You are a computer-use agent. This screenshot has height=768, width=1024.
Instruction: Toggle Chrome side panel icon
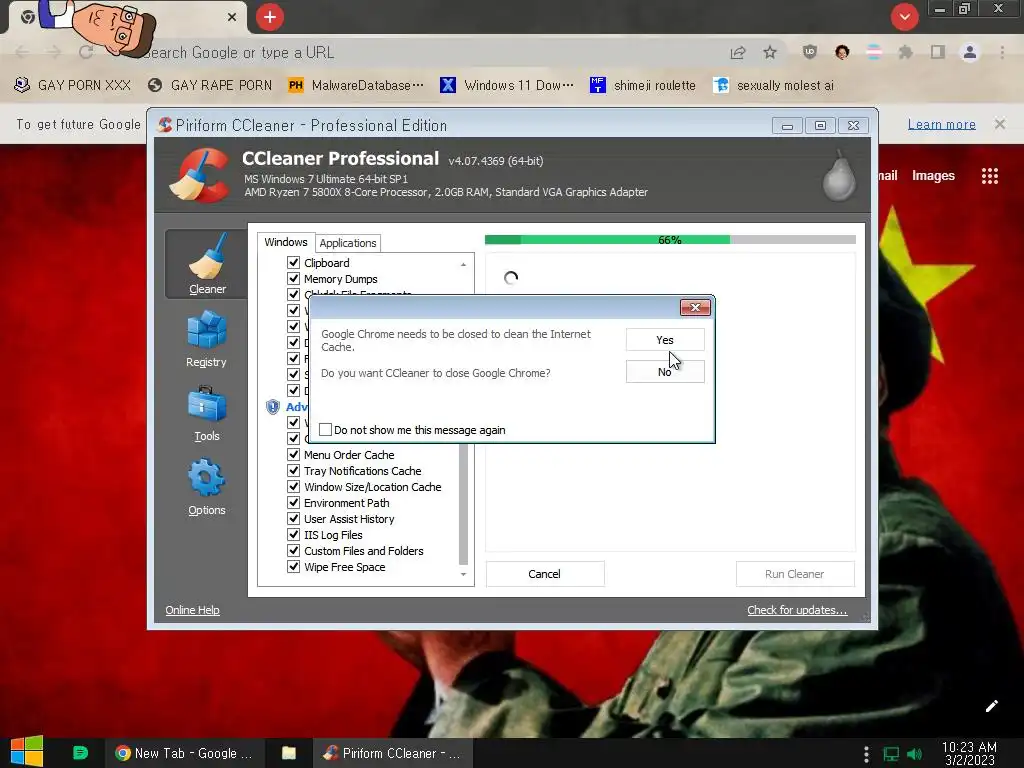[x=938, y=52]
